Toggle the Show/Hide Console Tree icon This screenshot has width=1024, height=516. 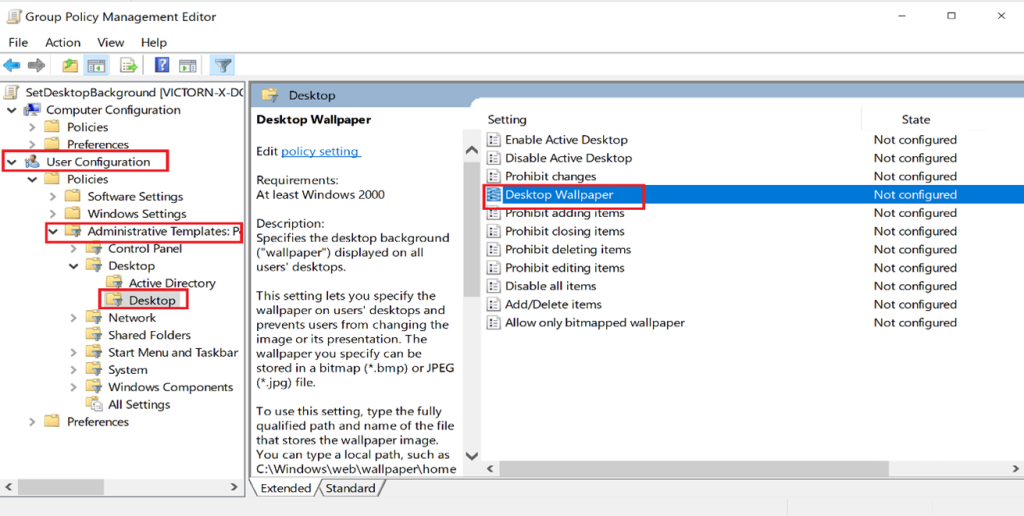97,66
